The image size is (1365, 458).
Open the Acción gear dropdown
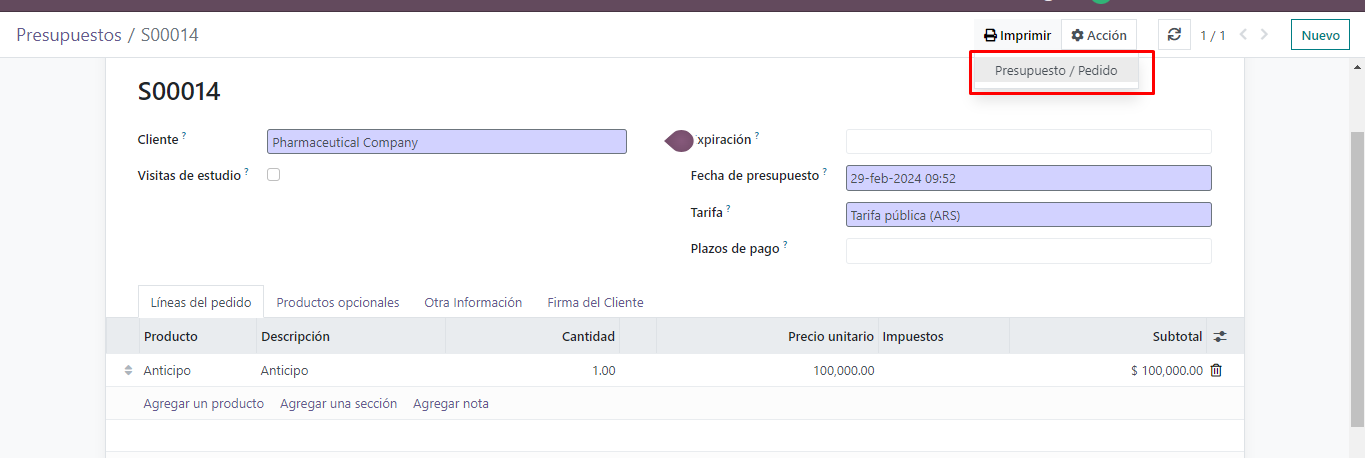(x=1099, y=35)
